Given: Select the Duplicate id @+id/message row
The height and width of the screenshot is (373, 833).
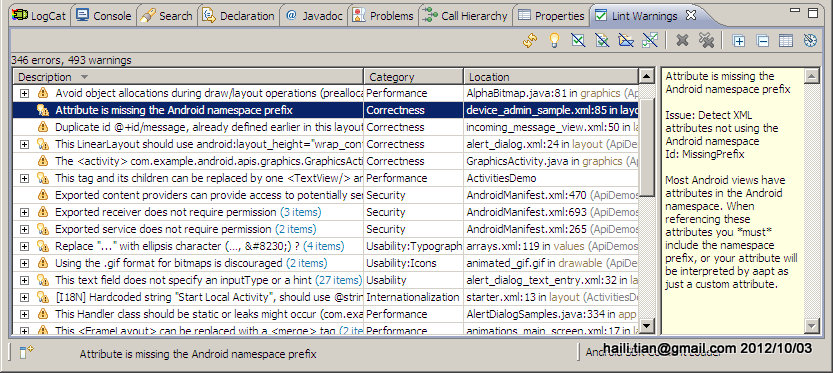Looking at the screenshot, I should click(x=326, y=127).
